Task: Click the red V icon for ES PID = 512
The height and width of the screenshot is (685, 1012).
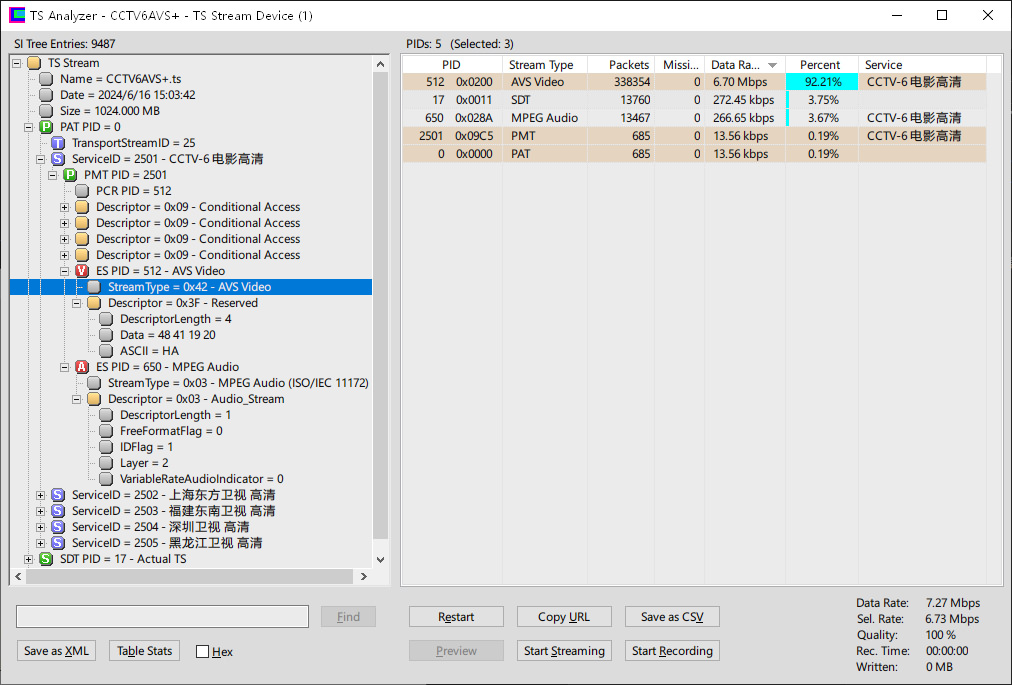Action: point(82,271)
